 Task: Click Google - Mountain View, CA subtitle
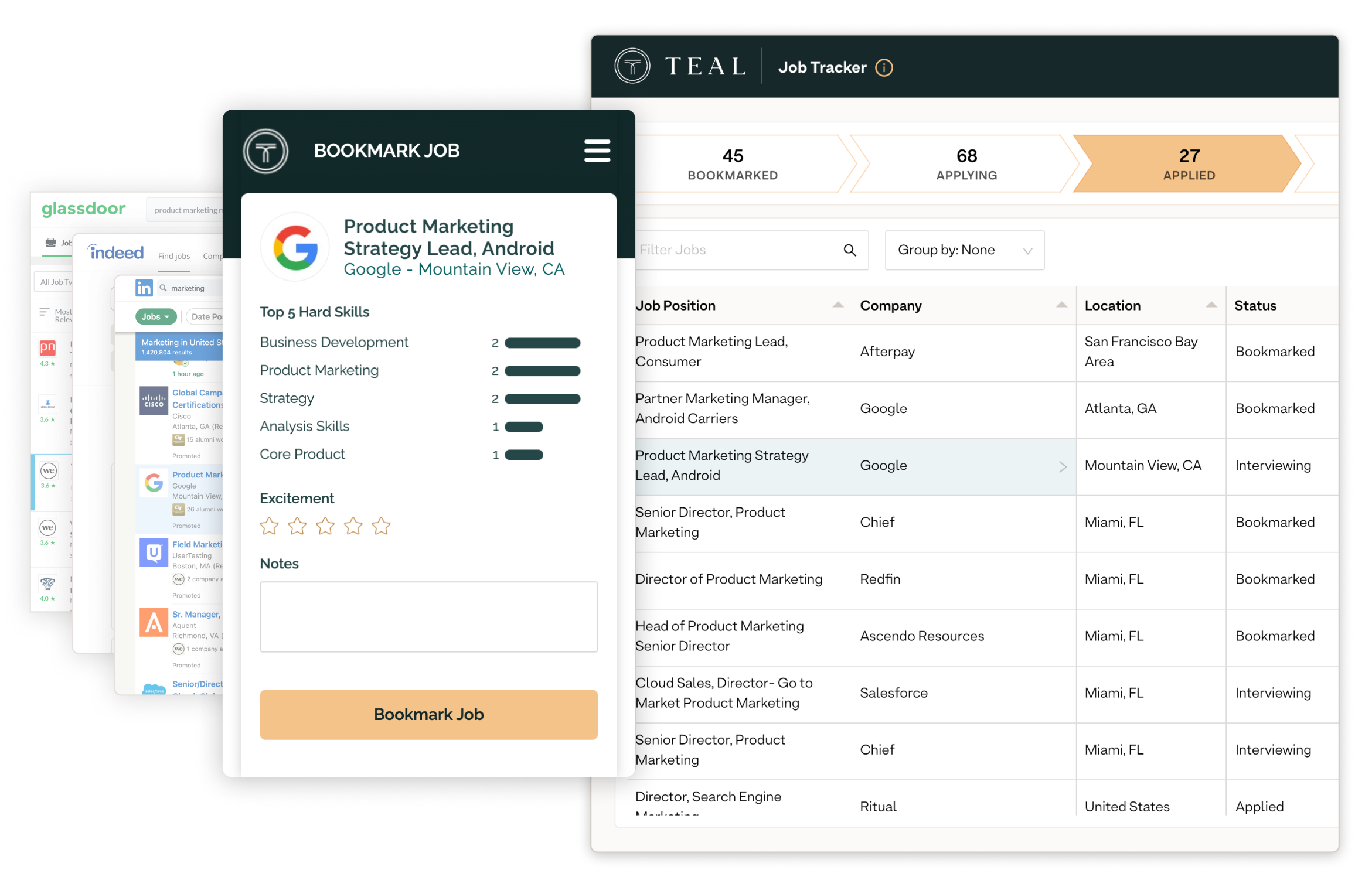pyautogui.click(x=454, y=269)
